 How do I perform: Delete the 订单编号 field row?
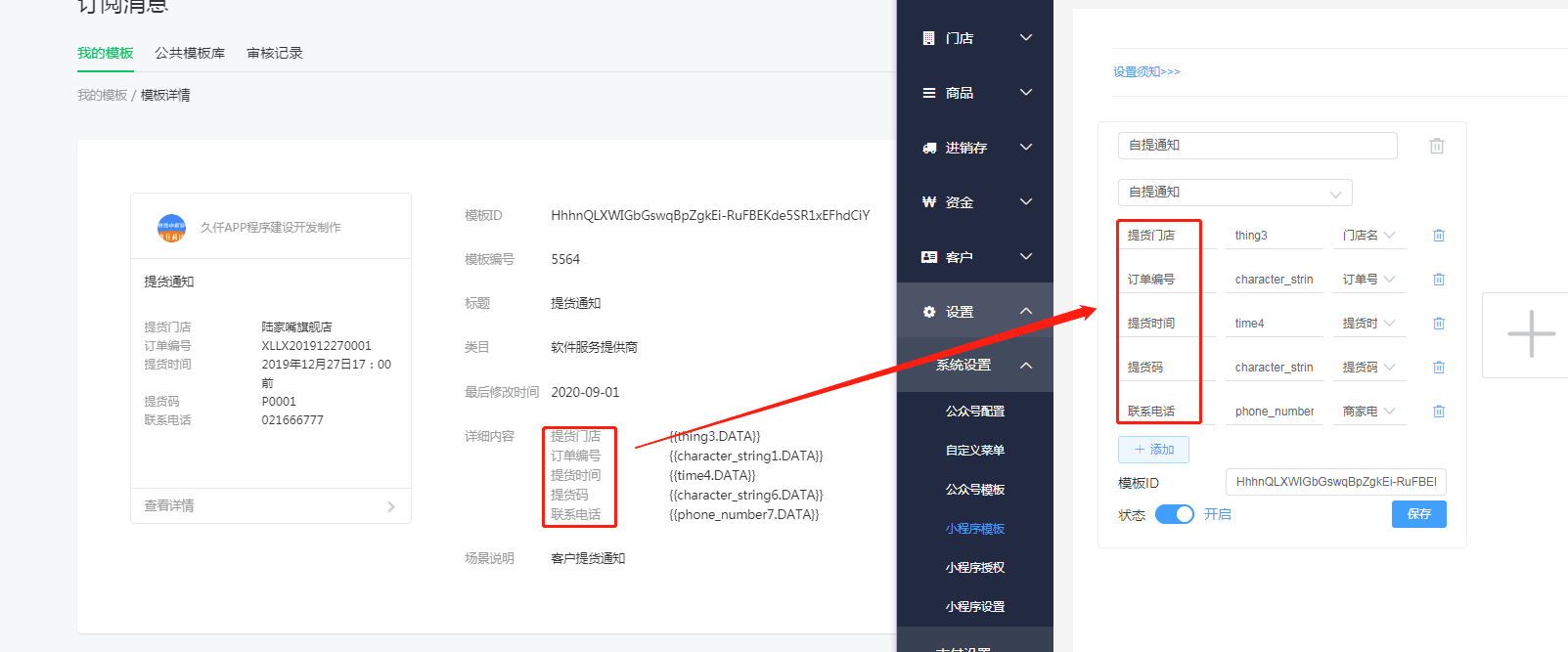pos(1439,280)
